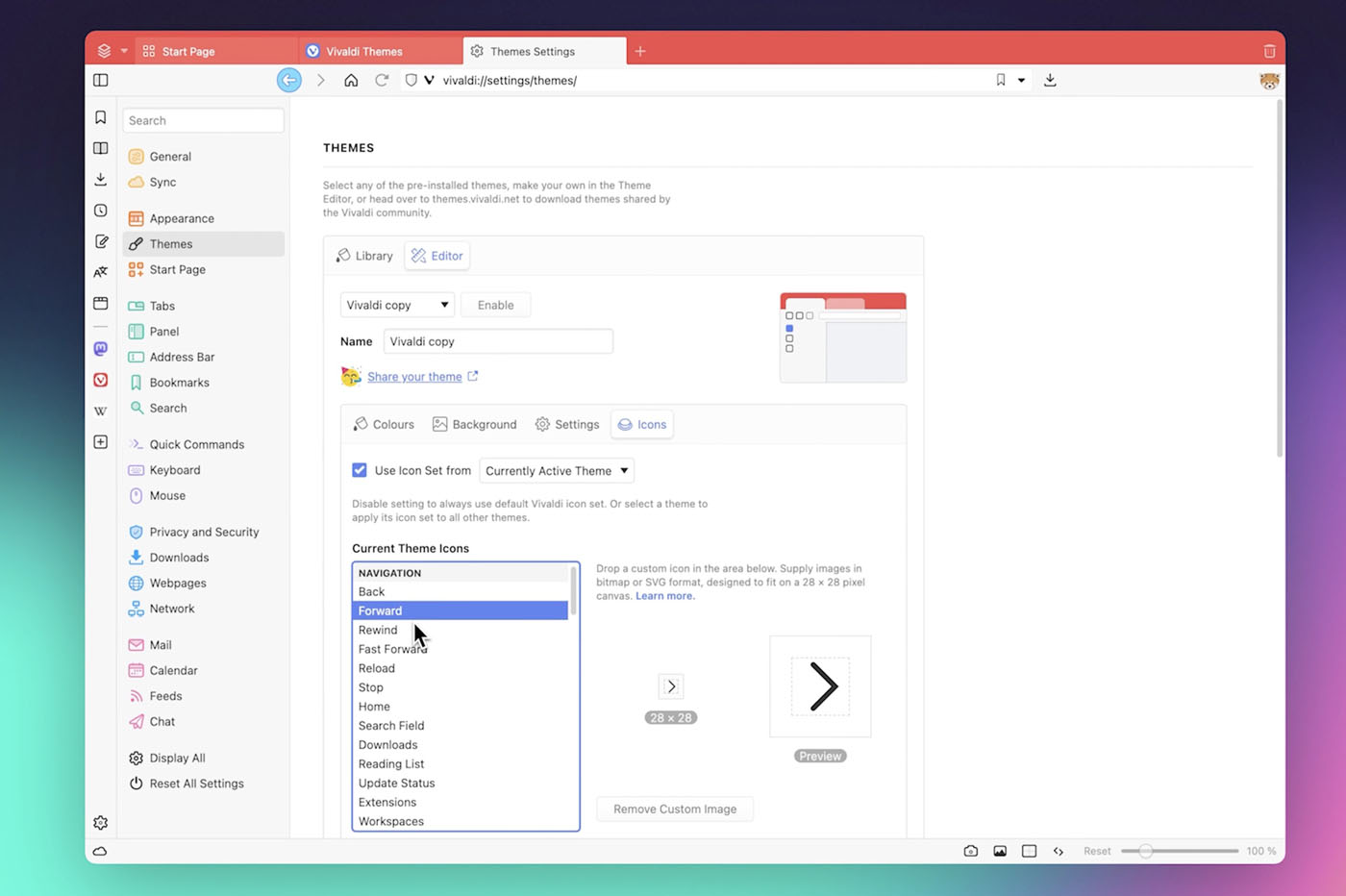Click the theme Name input field
Screen dimensions: 1346x896
tap(498, 341)
